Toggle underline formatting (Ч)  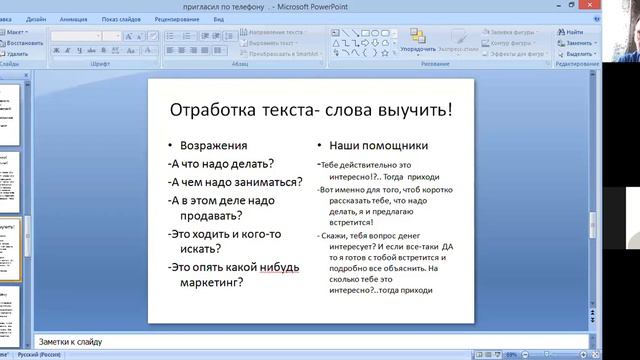pyautogui.click(x=80, y=51)
